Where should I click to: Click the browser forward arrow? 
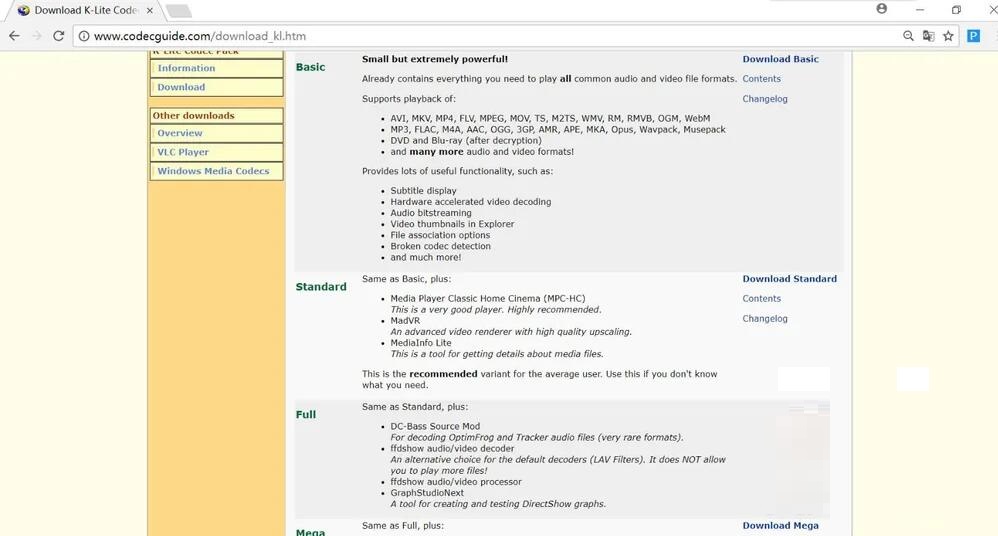(36, 36)
